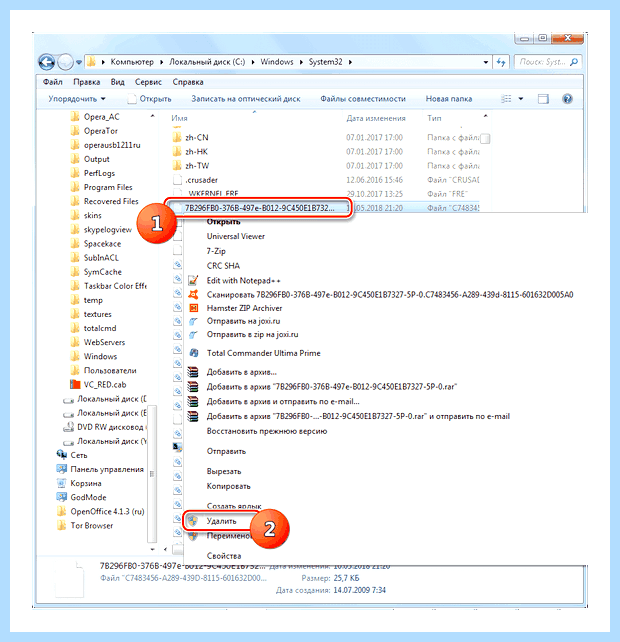Screen dimensions: 620x642
Task: Click the search input field
Action: [543, 62]
